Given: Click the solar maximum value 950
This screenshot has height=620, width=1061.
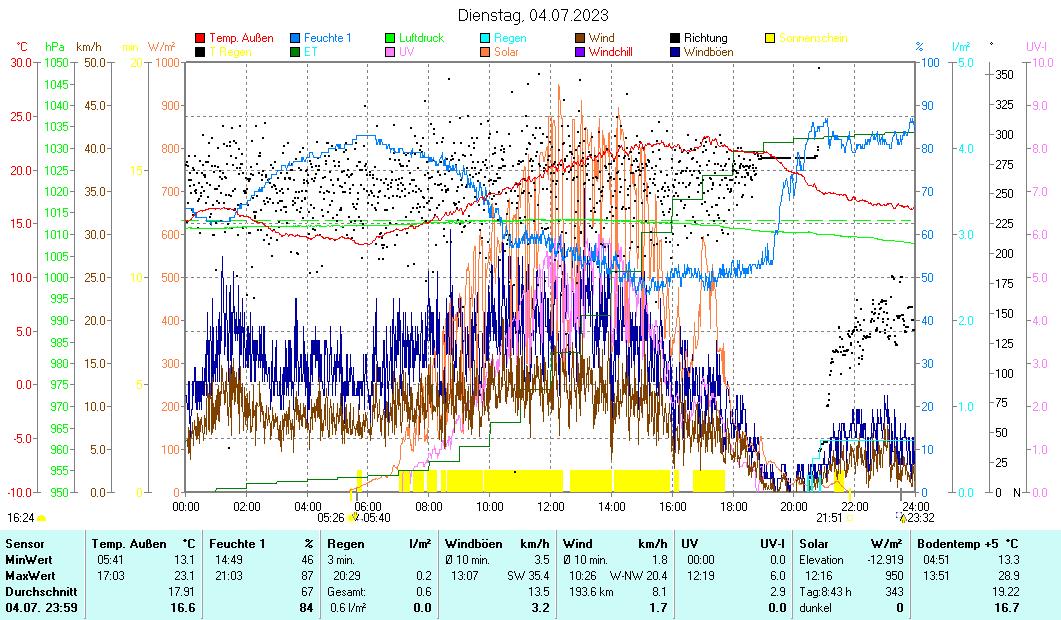Looking at the screenshot, I should coord(895,576).
